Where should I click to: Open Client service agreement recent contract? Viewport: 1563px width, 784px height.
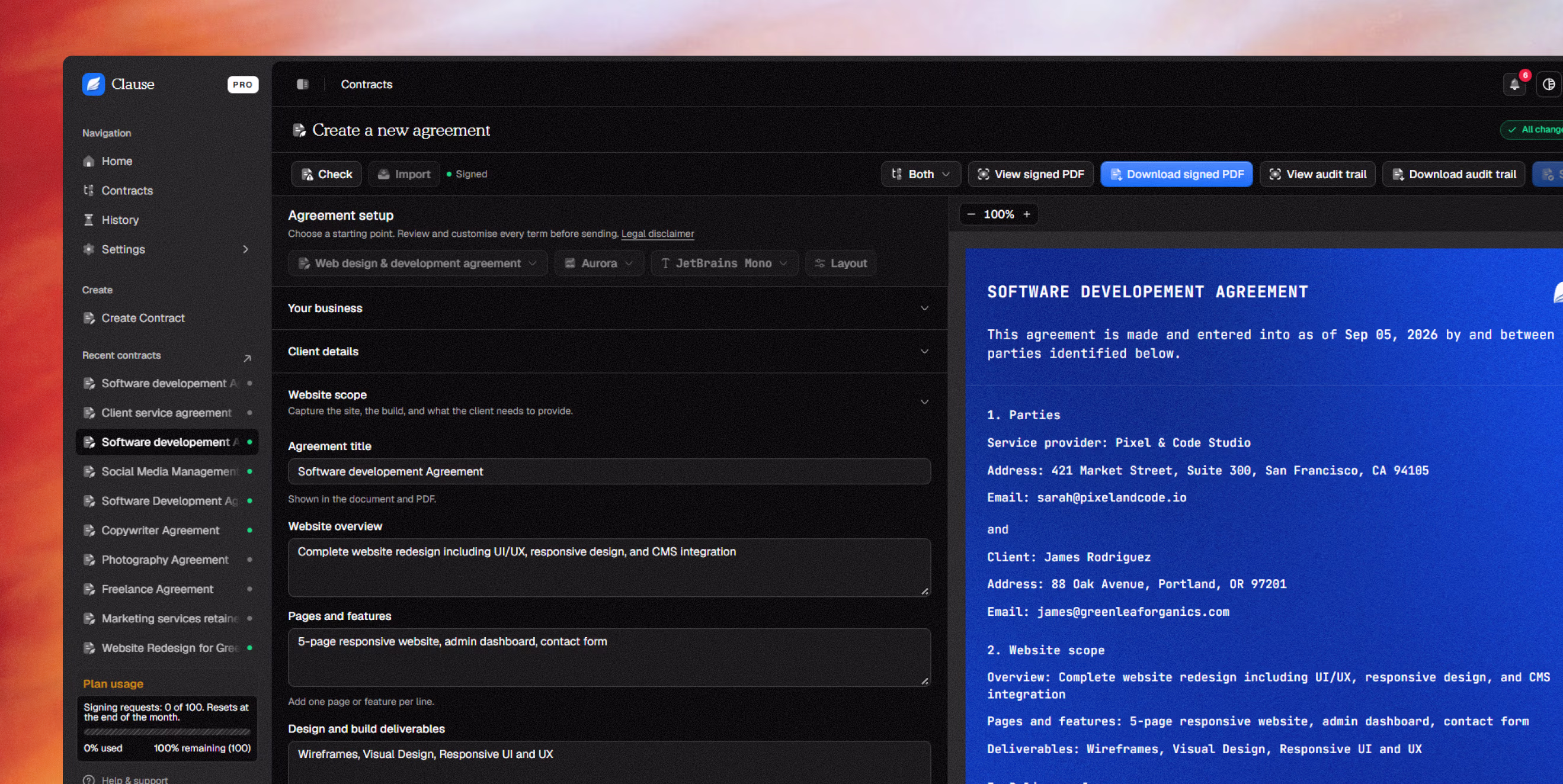pos(167,413)
